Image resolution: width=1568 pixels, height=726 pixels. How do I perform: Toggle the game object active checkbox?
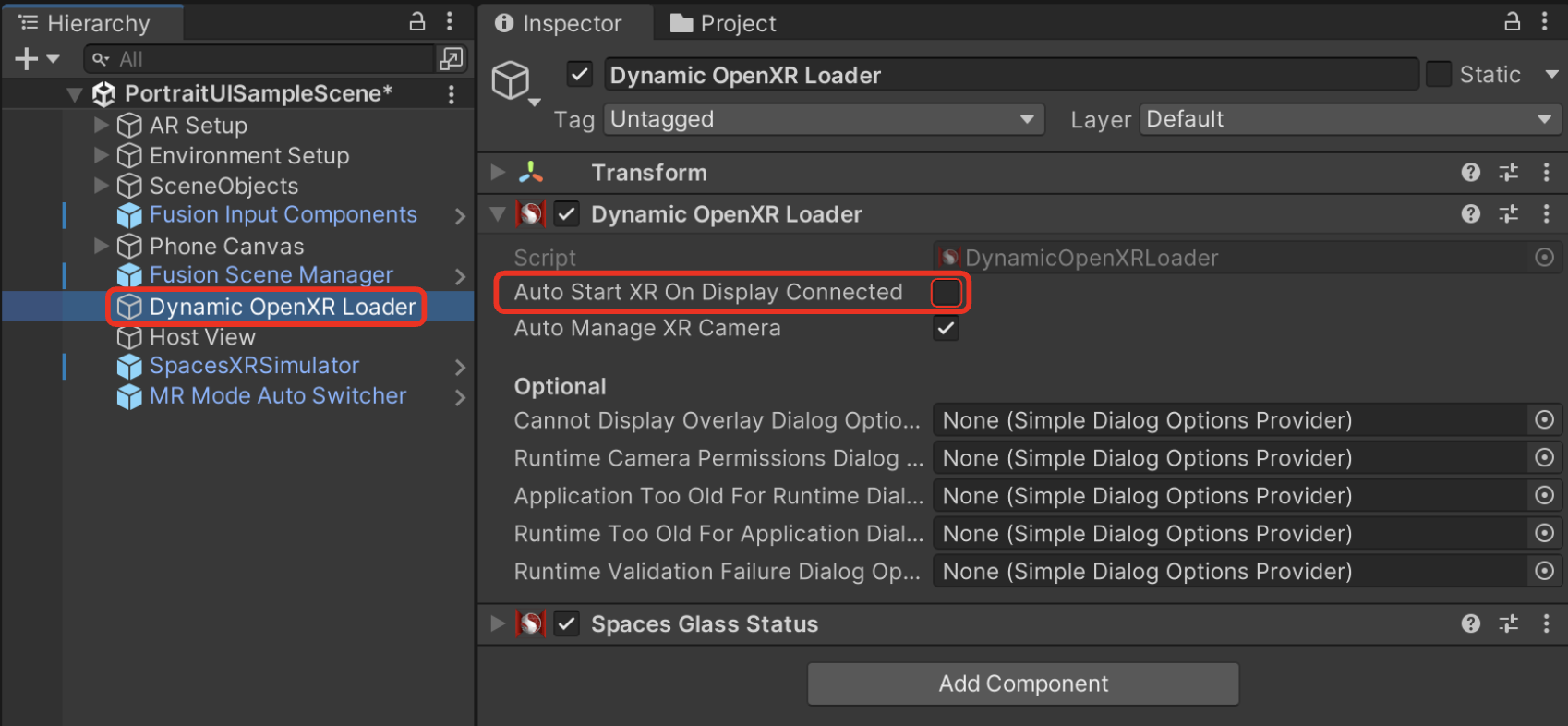(x=580, y=74)
